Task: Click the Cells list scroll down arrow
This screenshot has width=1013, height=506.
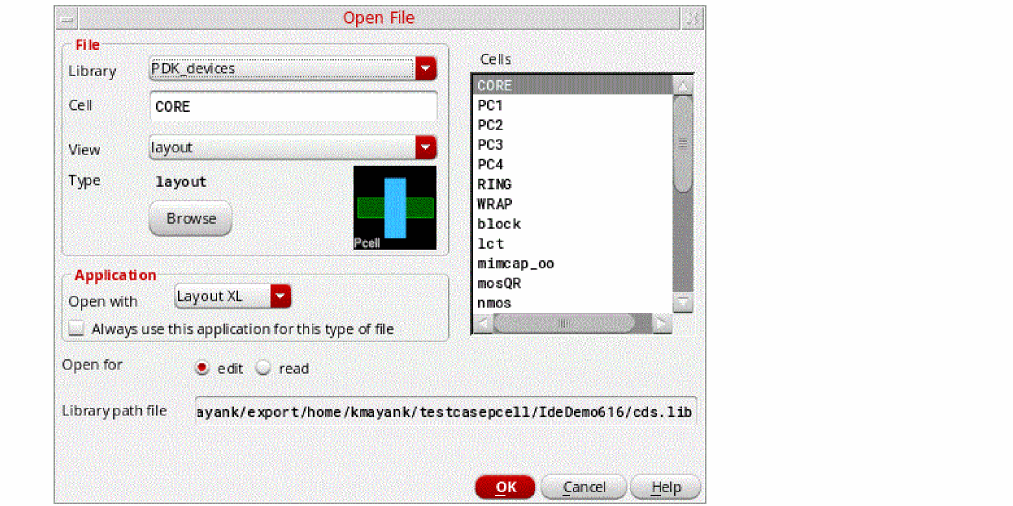Action: [x=682, y=302]
